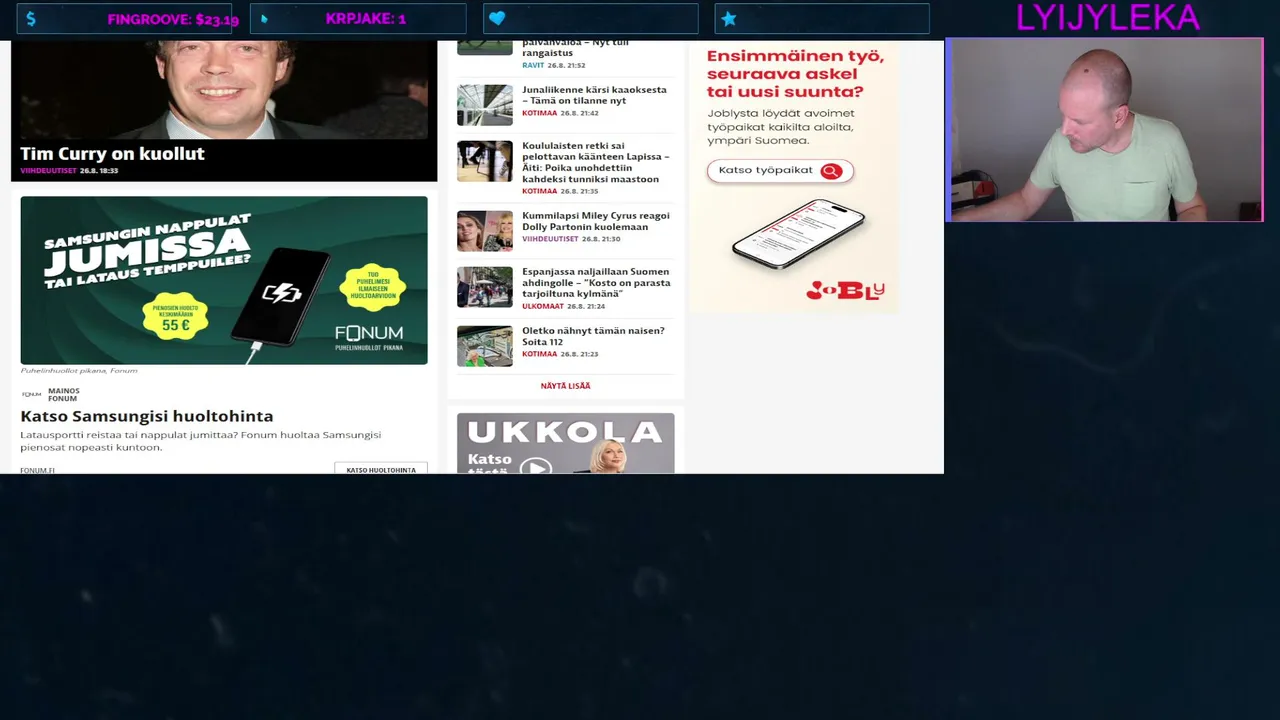The height and width of the screenshot is (720, 1280).
Task: Click the streamer webcam feed
Action: coord(1105,130)
